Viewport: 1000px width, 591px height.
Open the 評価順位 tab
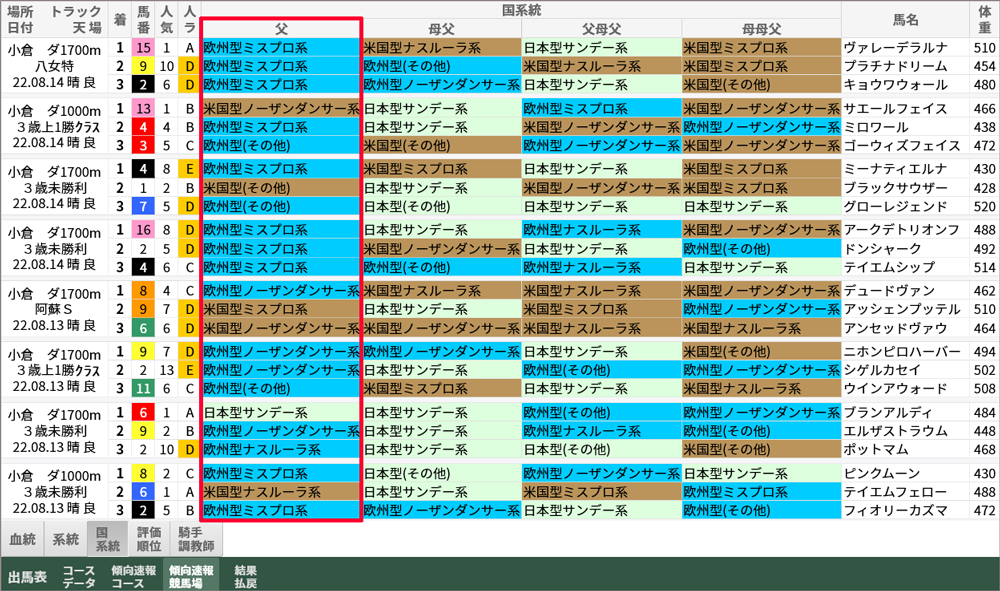click(x=149, y=539)
